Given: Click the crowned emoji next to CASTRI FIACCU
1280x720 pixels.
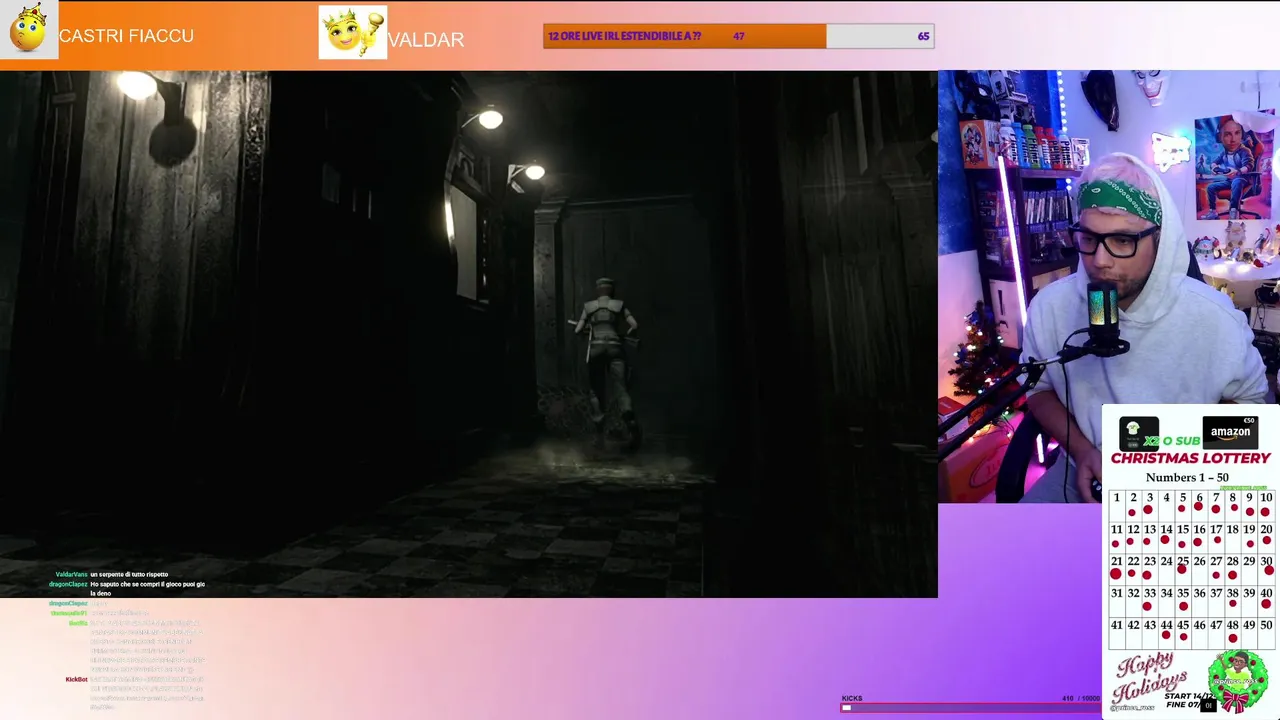Looking at the screenshot, I should [x=29, y=30].
